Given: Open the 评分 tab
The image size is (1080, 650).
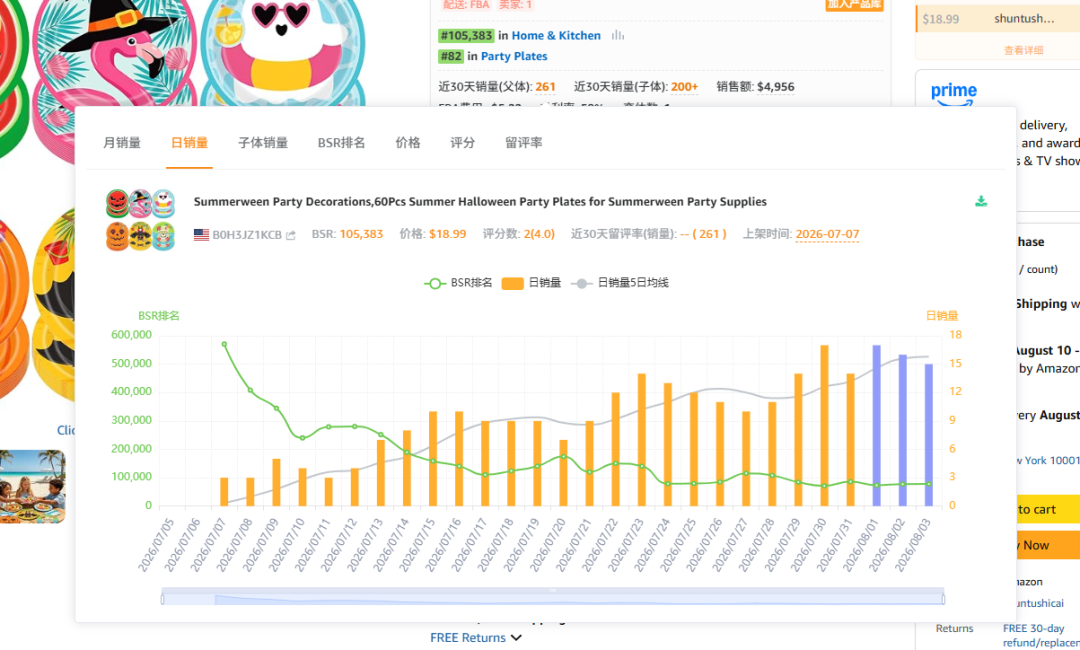Looking at the screenshot, I should coord(463,143).
